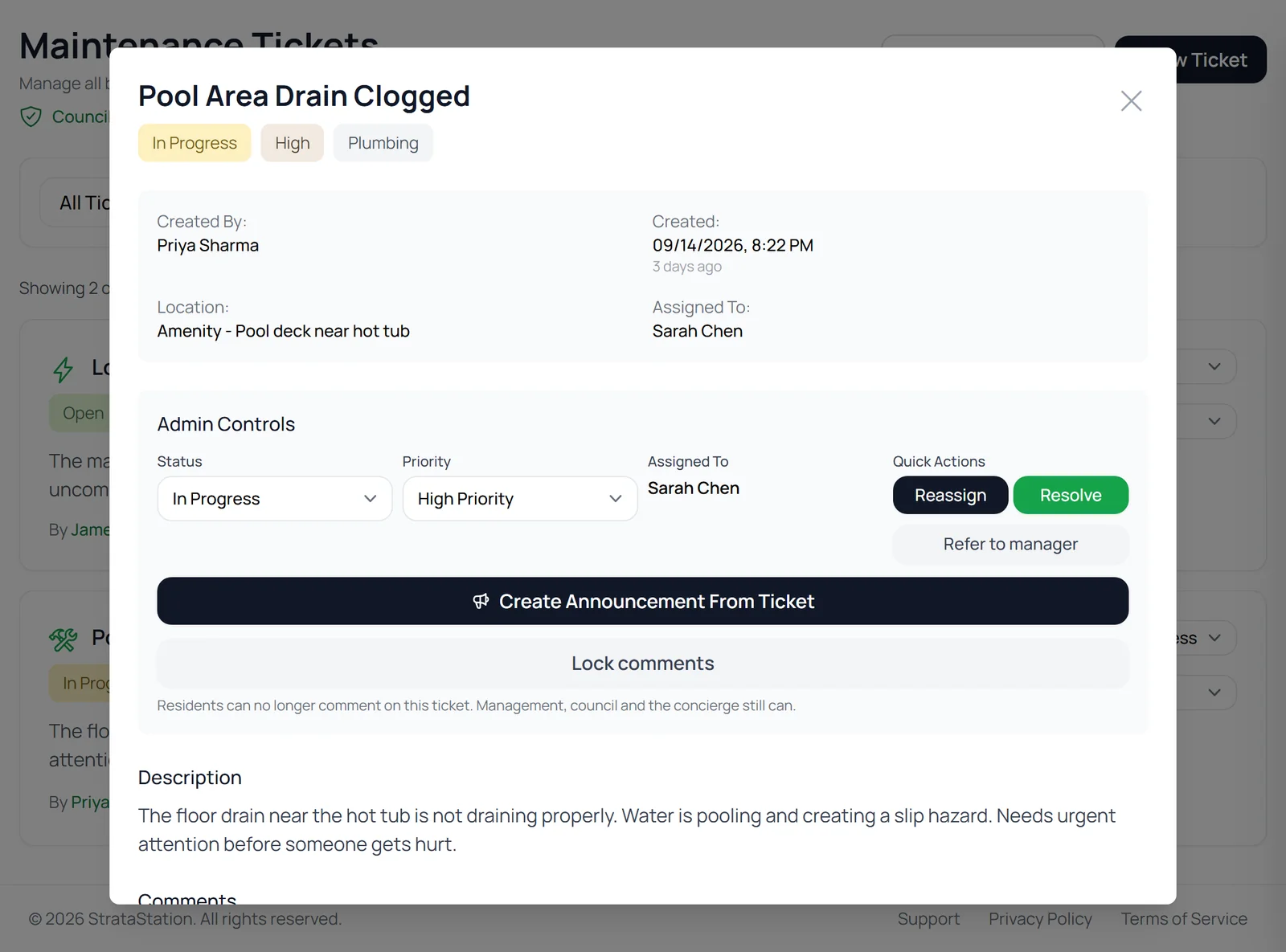Open the Support footer link
Viewport: 1286px width, 952px height.
[928, 919]
